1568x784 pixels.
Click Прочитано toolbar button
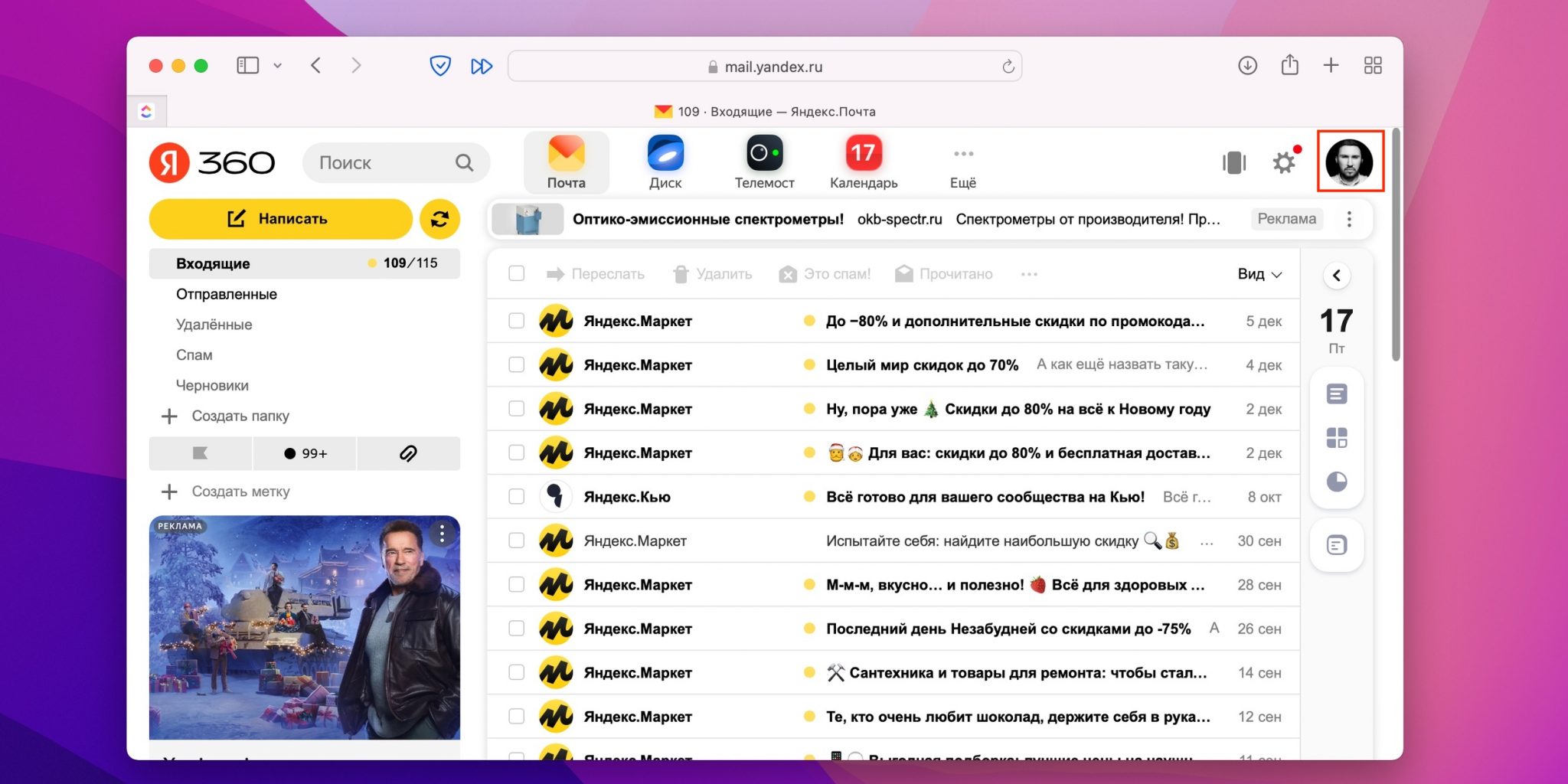click(944, 274)
